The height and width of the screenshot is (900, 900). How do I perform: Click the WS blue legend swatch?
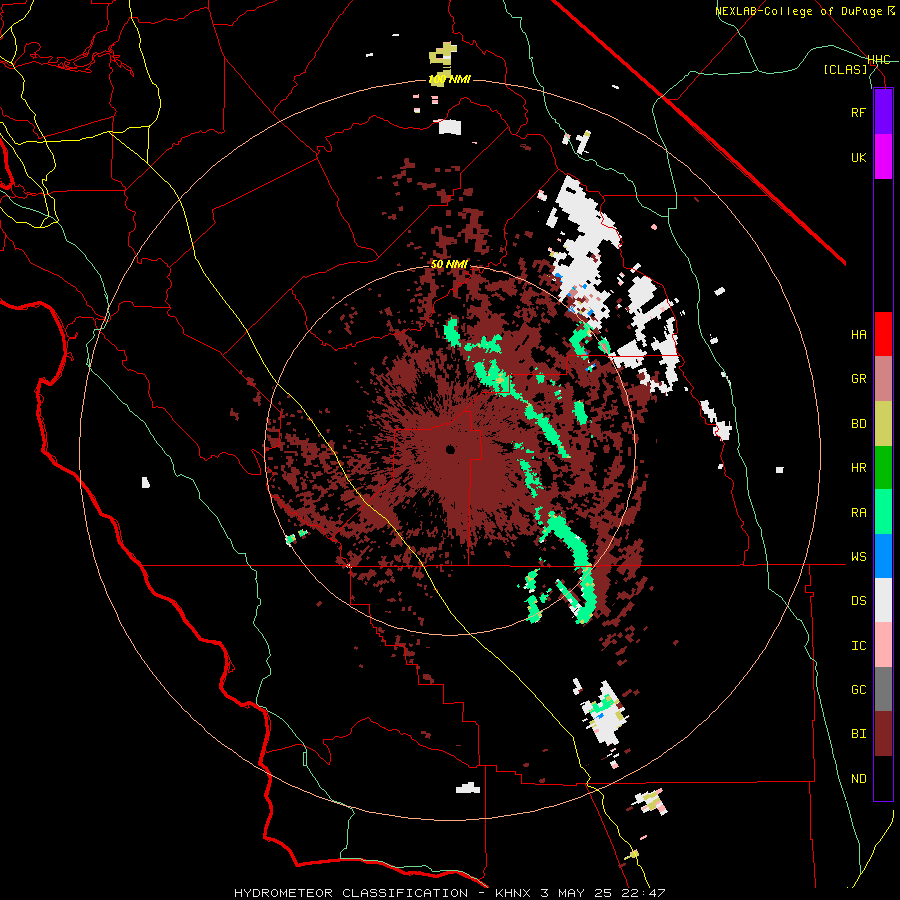pyautogui.click(x=883, y=556)
